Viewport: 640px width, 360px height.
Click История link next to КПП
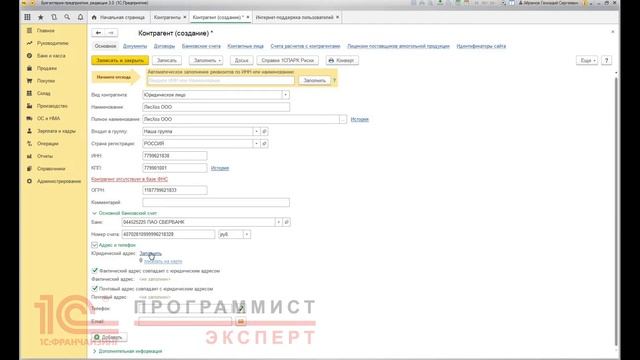pos(220,168)
